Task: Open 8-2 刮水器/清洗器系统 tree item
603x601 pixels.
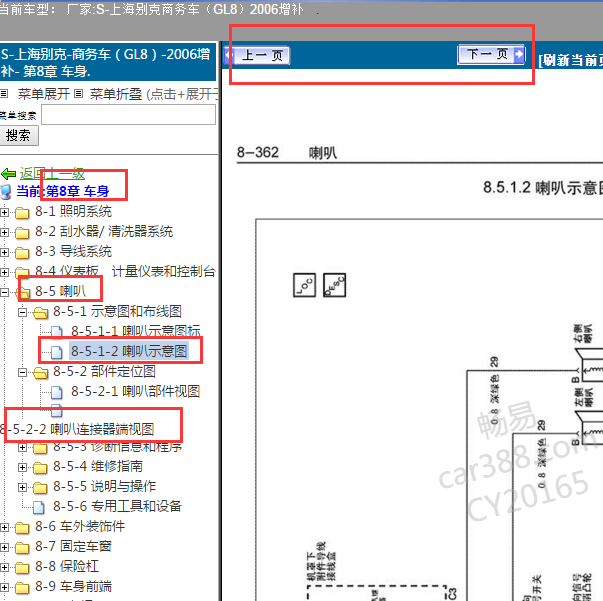Action: coord(104,231)
